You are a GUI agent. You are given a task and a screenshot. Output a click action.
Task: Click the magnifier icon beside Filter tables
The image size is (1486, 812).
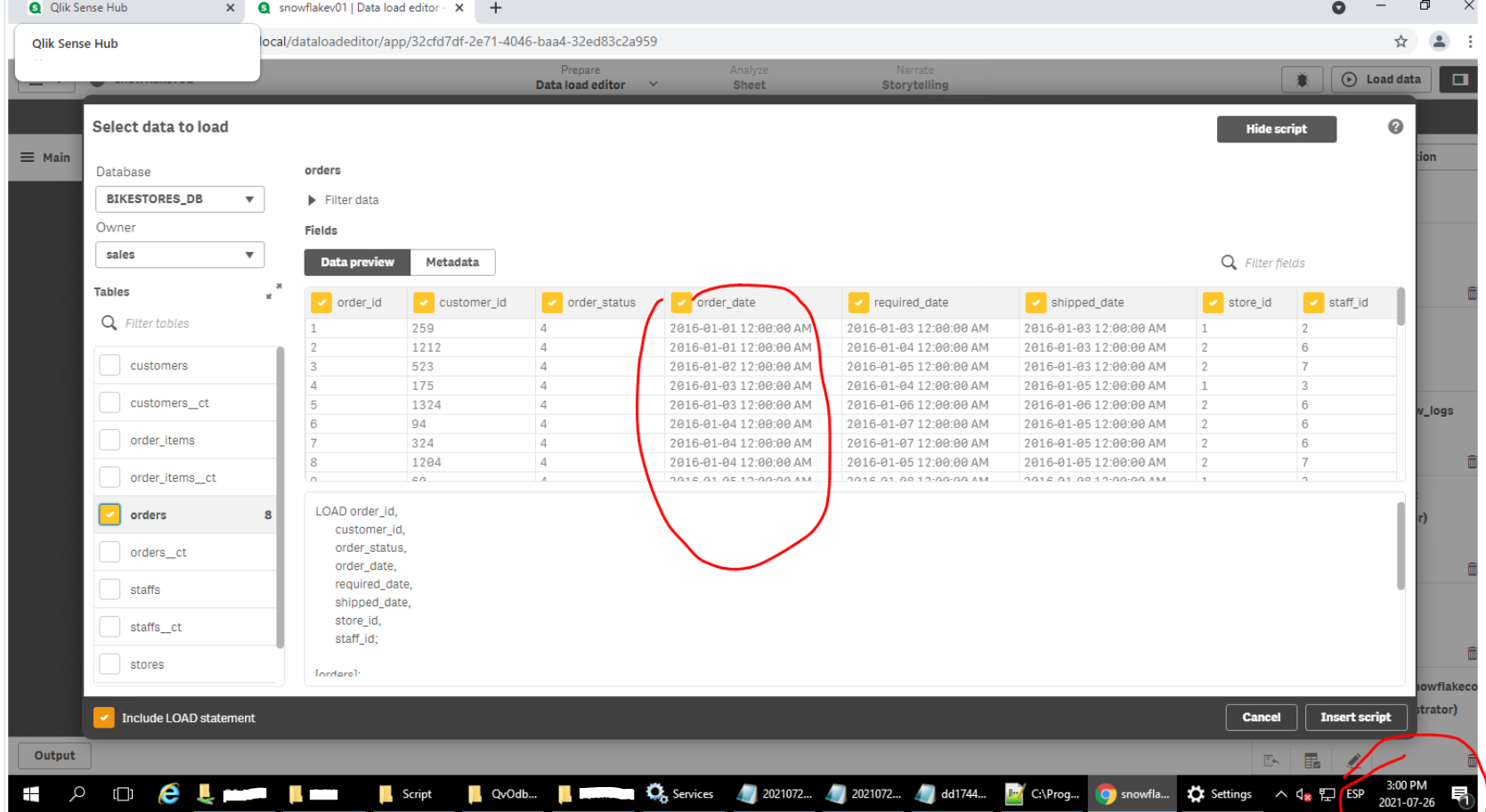tap(110, 323)
